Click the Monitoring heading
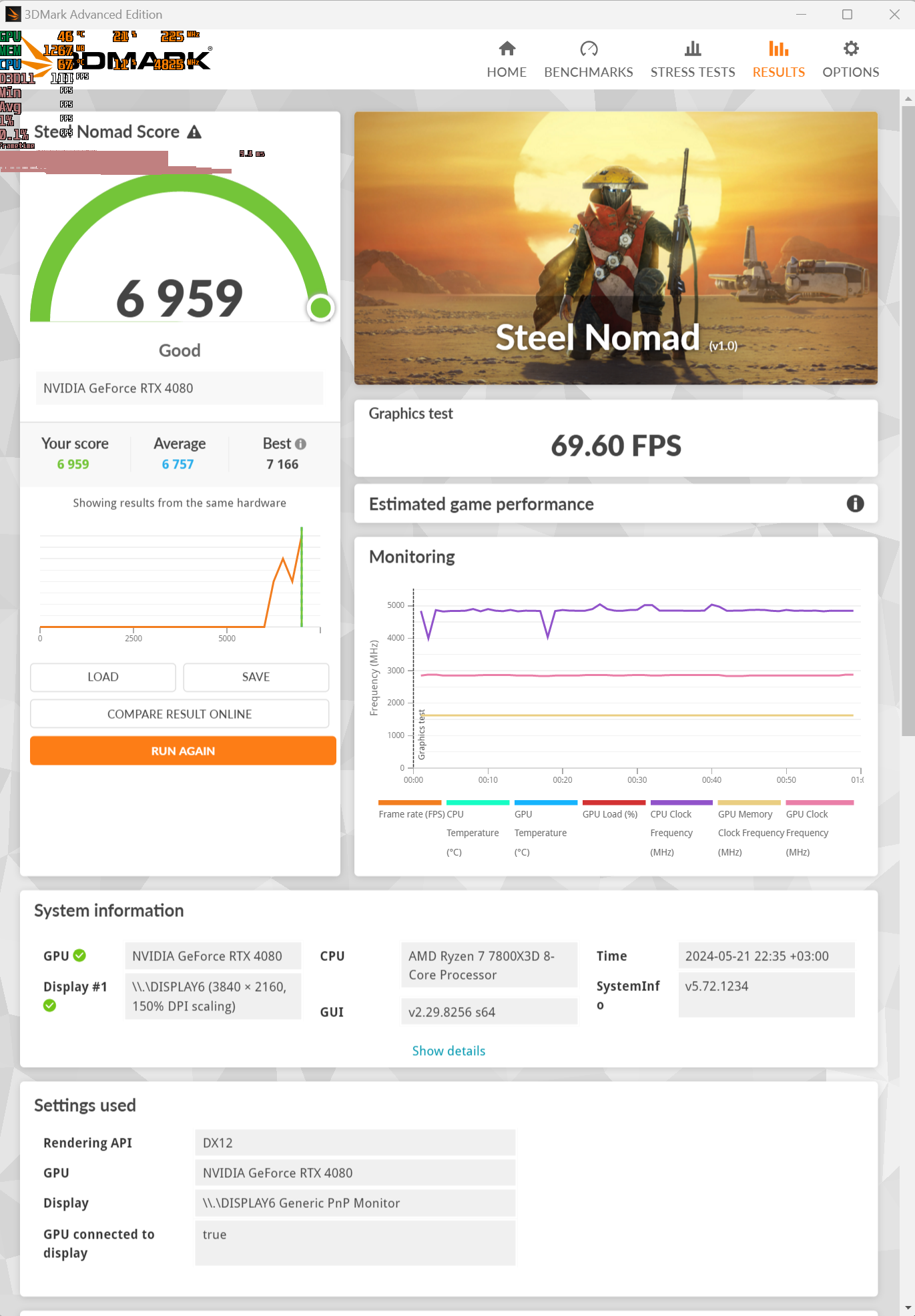 tap(412, 557)
